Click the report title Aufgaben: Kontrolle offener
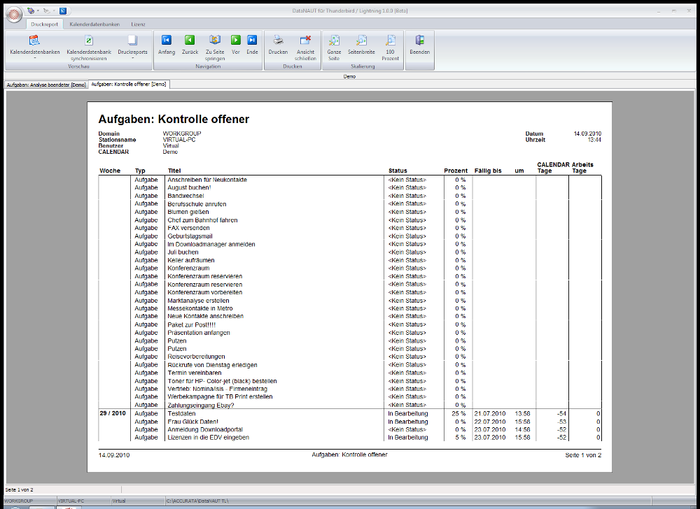Viewport: 700px width, 509px height. point(174,119)
